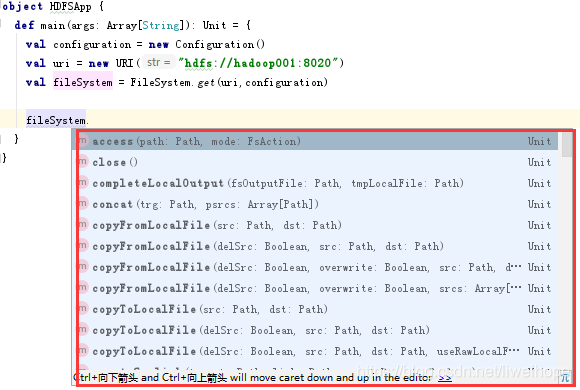Select copyFromLocalFile with overwrite, src: Path
This screenshot has width=580, height=390.
click(x=318, y=267)
